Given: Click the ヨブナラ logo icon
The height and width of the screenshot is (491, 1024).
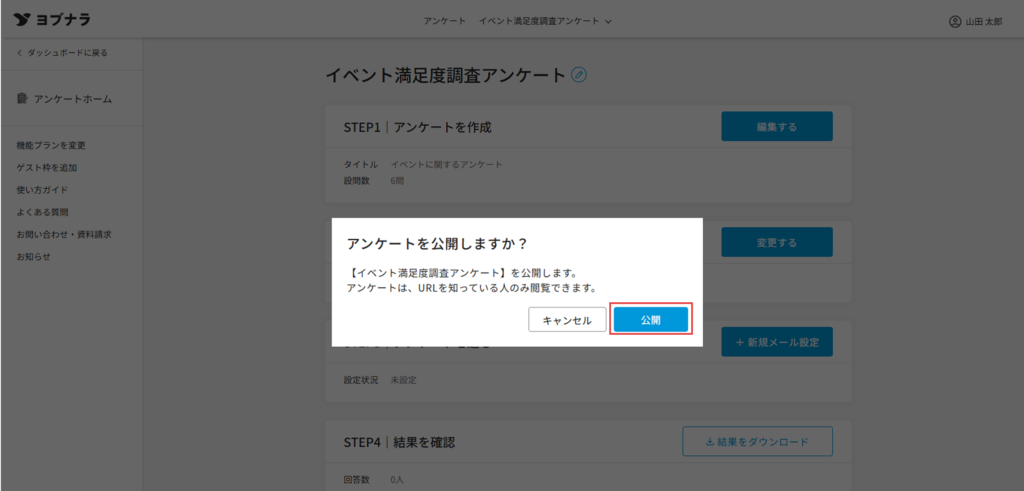Looking at the screenshot, I should (x=19, y=20).
